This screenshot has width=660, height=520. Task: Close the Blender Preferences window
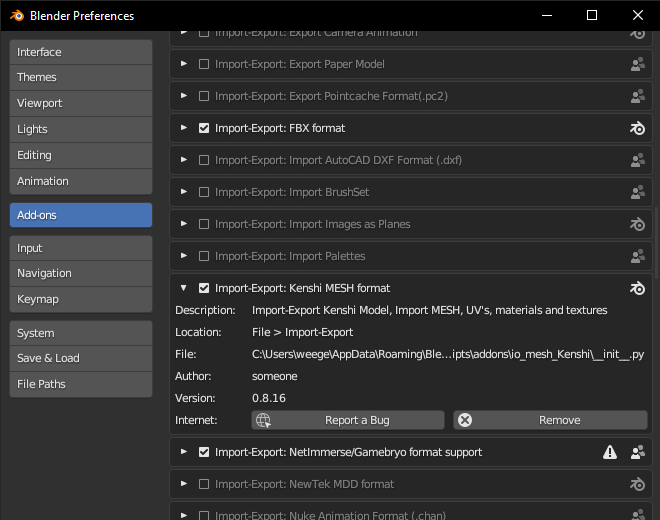coord(637,16)
